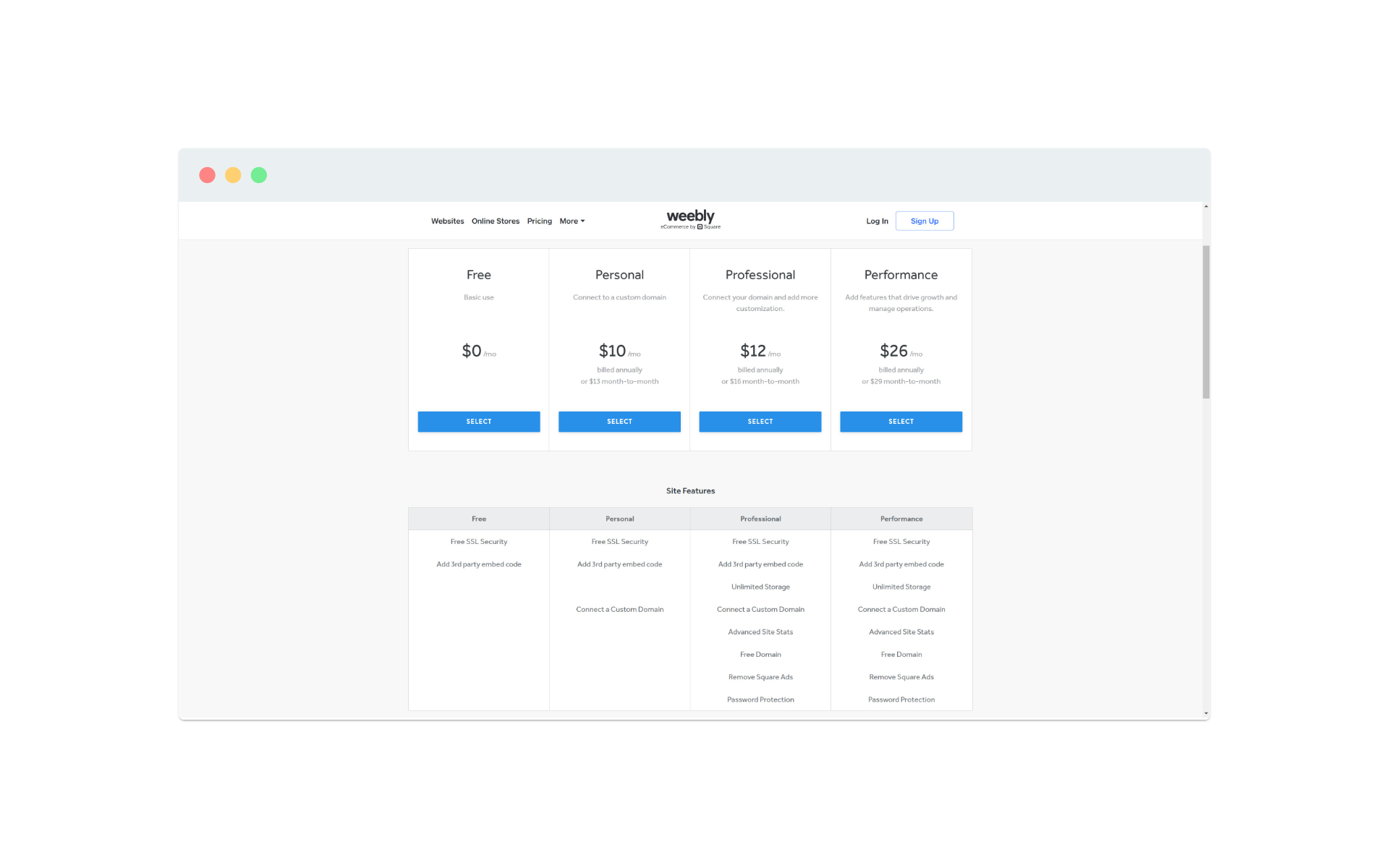Select the Personal plan

[x=619, y=422]
